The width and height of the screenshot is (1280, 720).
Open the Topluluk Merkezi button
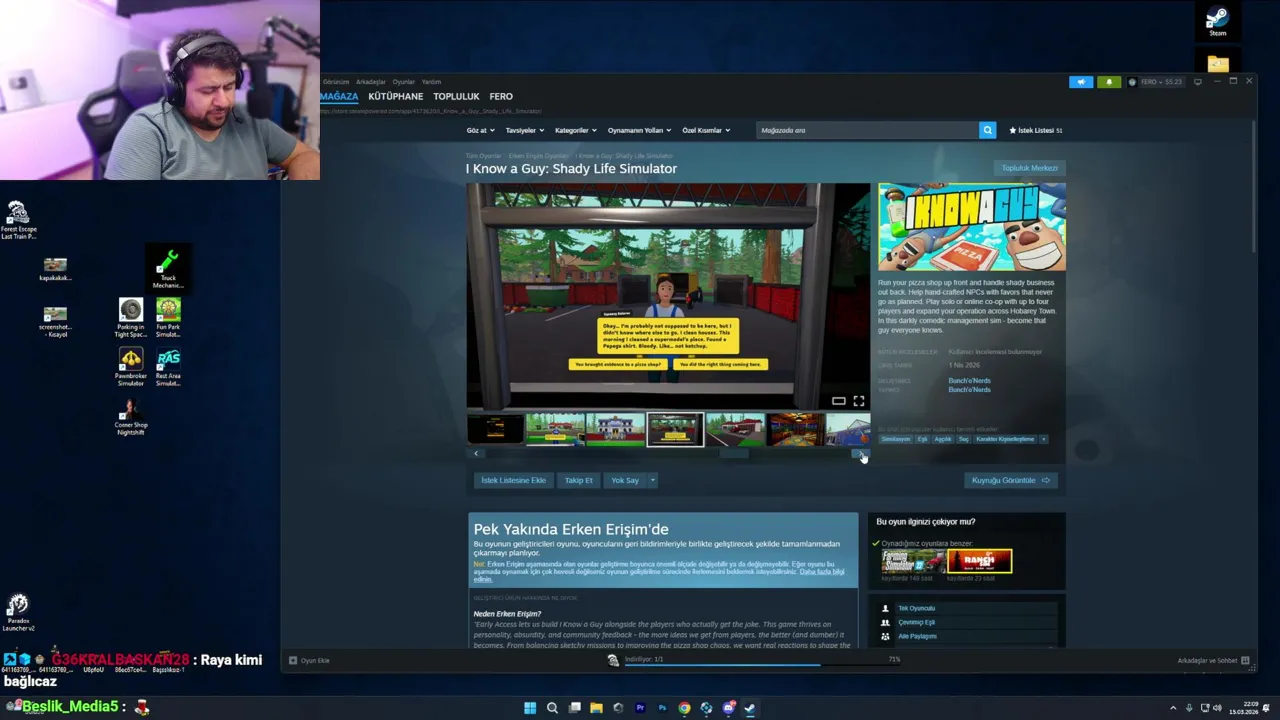pyautogui.click(x=1029, y=168)
